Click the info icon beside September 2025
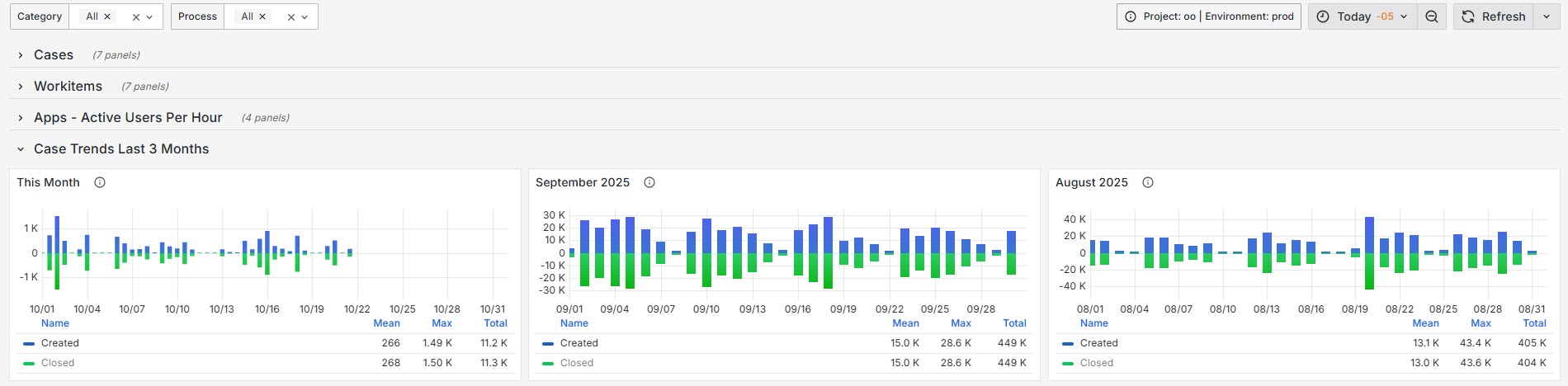This screenshot has height=386, width=1568. 649,182
